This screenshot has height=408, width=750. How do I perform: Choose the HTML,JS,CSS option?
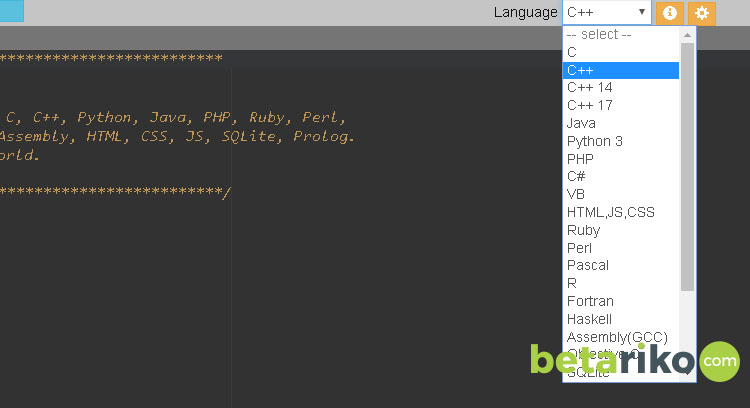coord(621,212)
